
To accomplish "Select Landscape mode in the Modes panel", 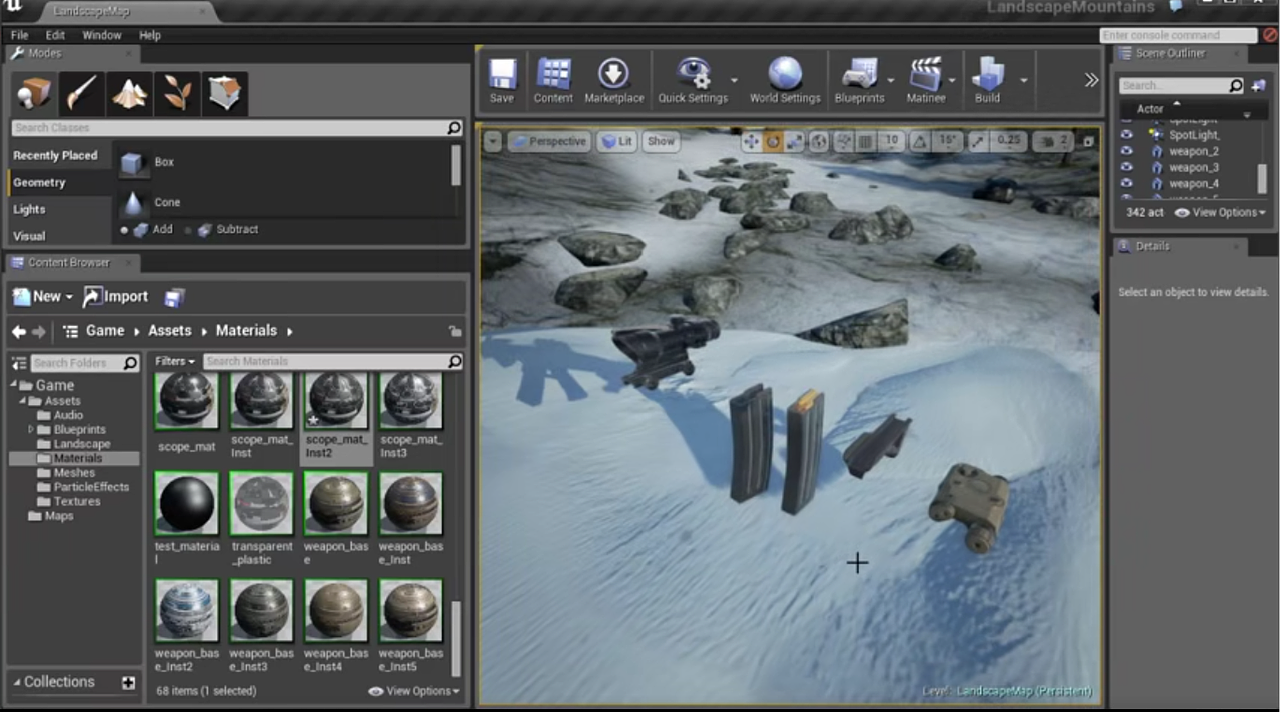I will 131,93.
